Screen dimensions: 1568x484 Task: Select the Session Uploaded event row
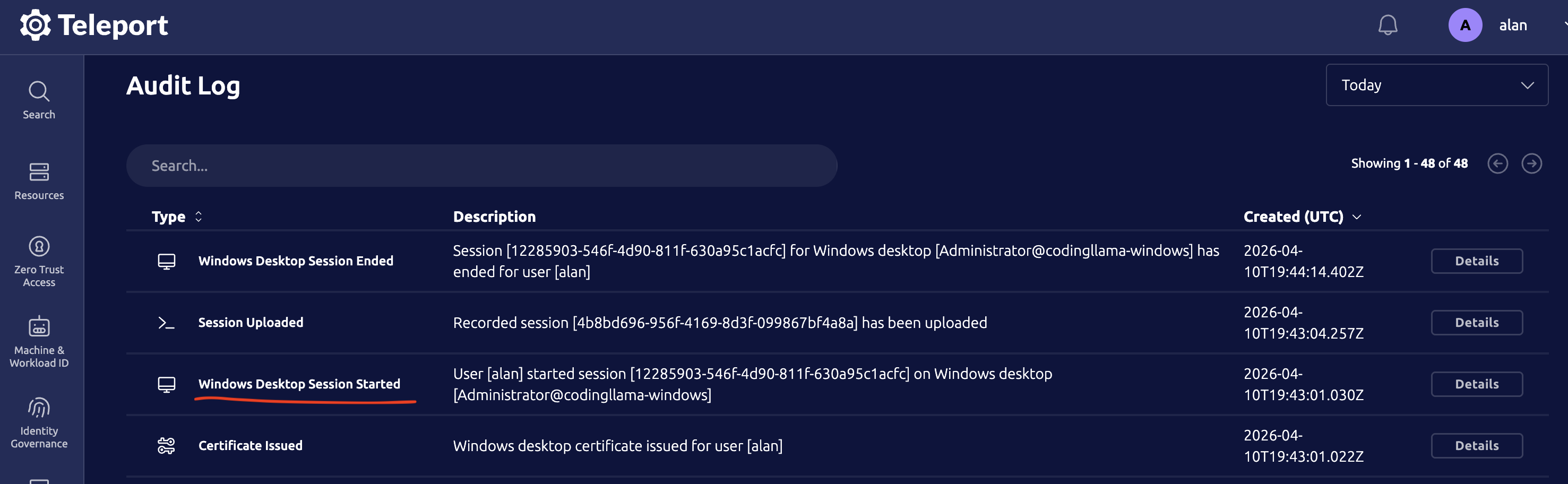click(718, 323)
